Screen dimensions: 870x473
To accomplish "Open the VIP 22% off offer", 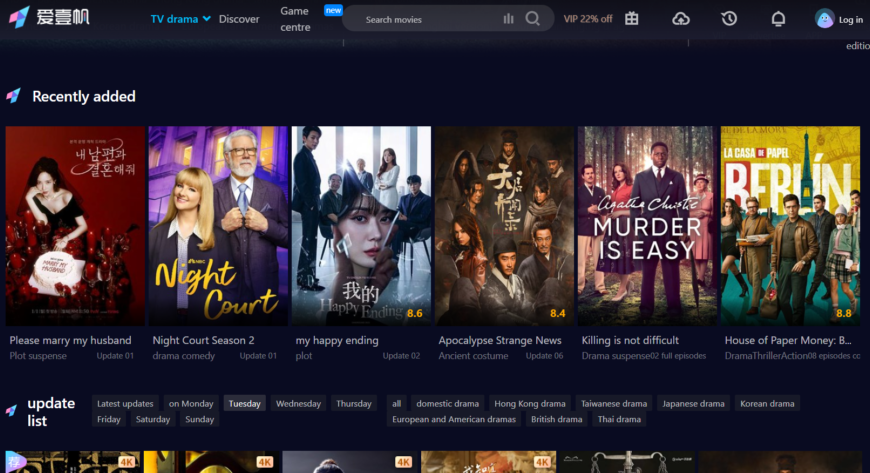I will point(588,19).
